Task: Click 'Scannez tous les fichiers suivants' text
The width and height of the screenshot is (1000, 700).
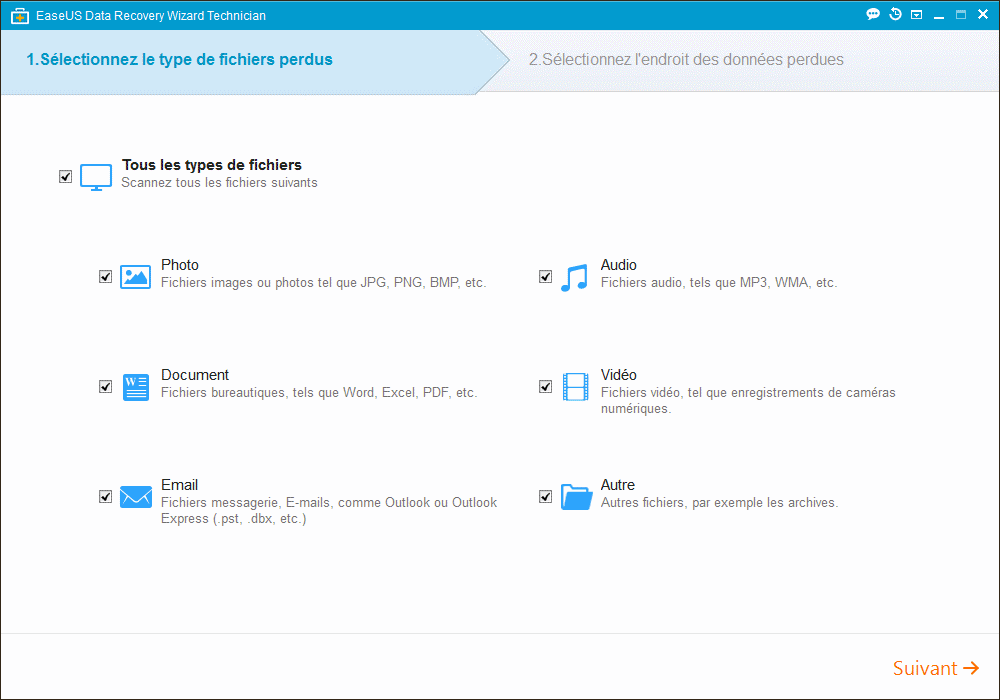Action: (219, 183)
